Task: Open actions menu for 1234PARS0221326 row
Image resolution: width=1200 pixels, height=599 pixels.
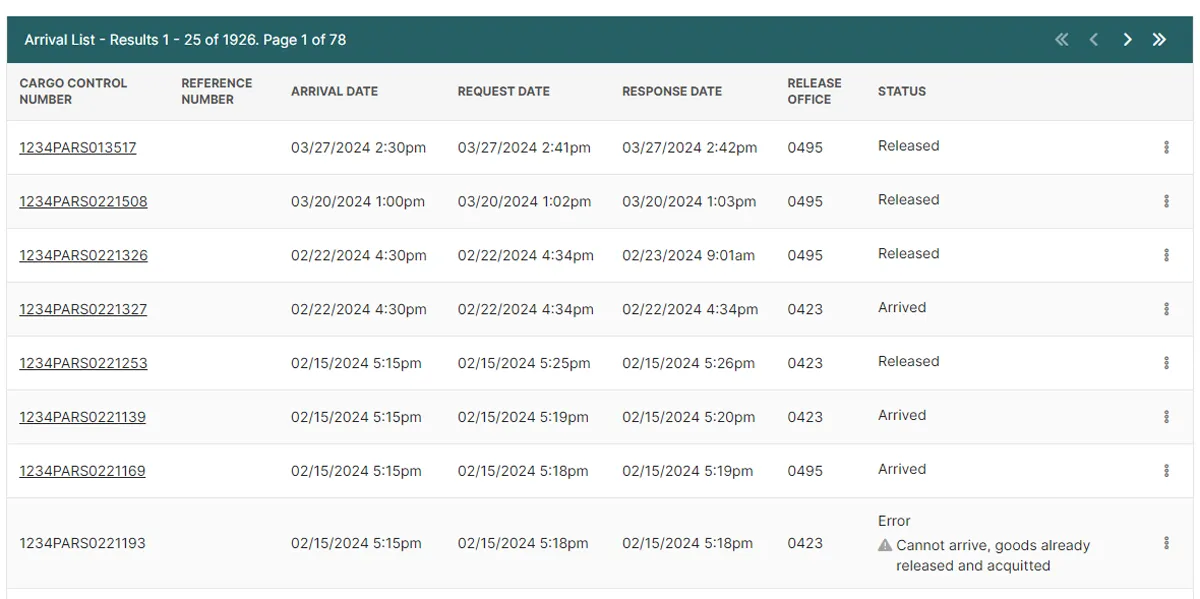Action: pyautogui.click(x=1166, y=255)
